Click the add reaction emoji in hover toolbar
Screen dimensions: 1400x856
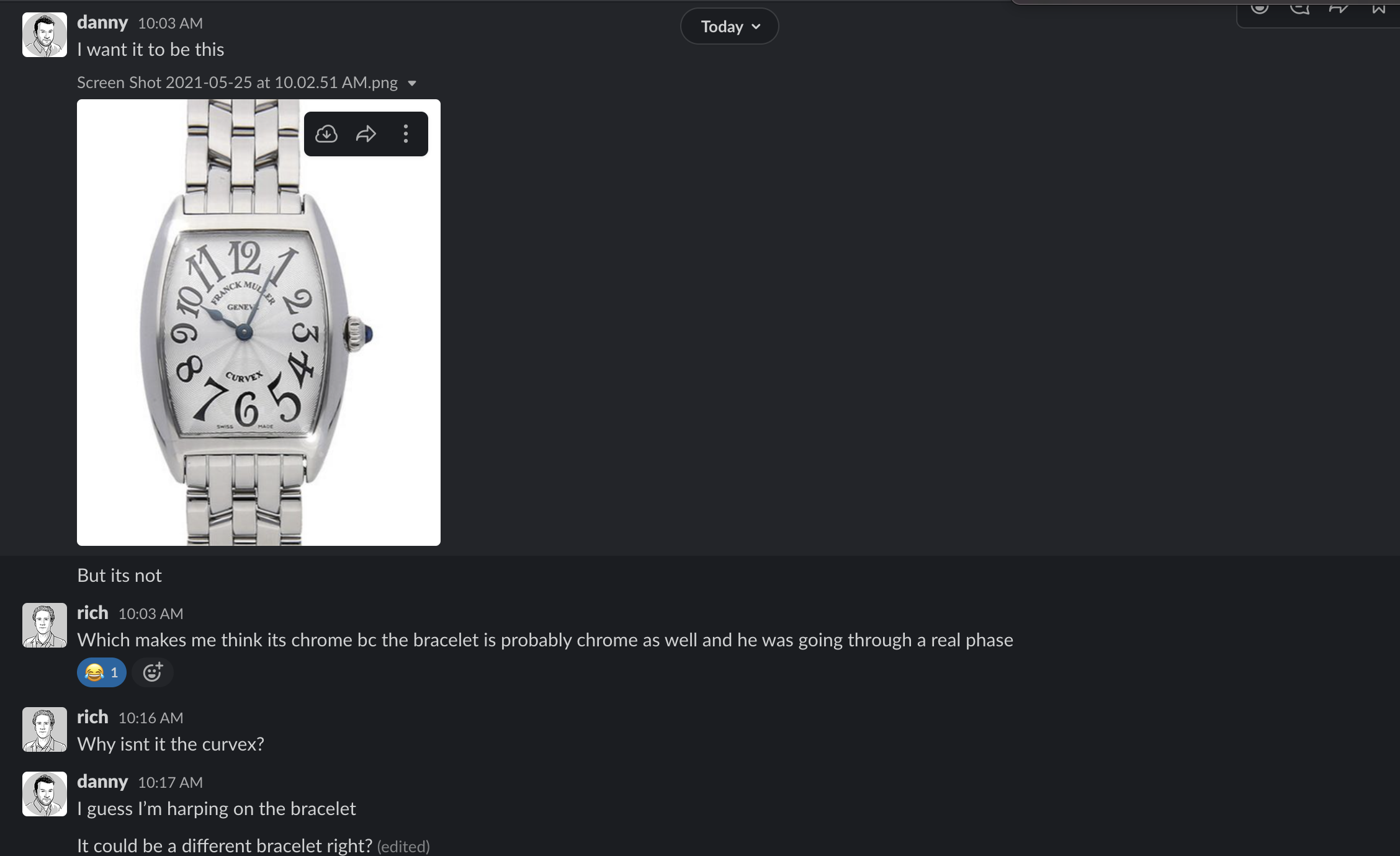1260,7
